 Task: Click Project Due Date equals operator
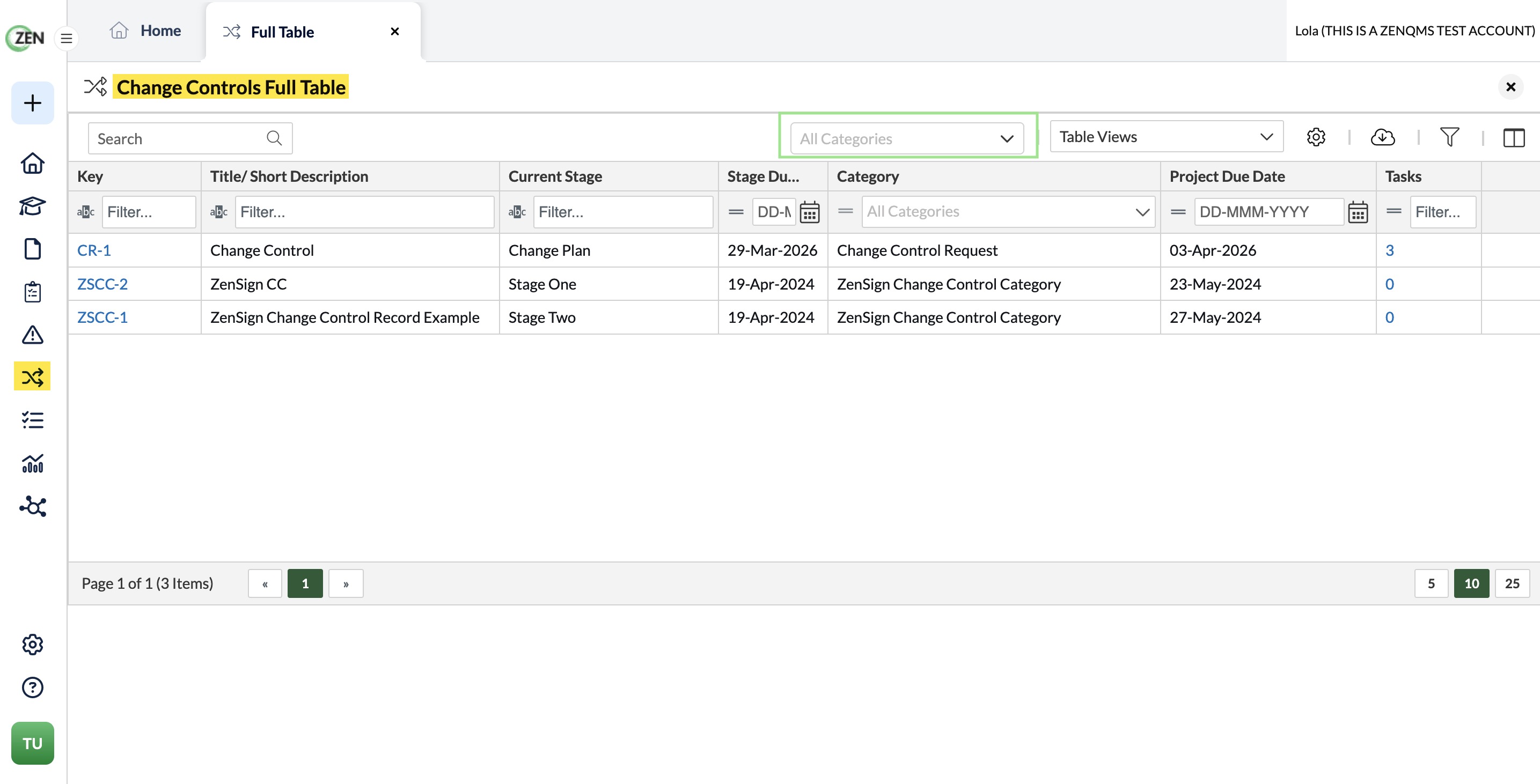1178,211
